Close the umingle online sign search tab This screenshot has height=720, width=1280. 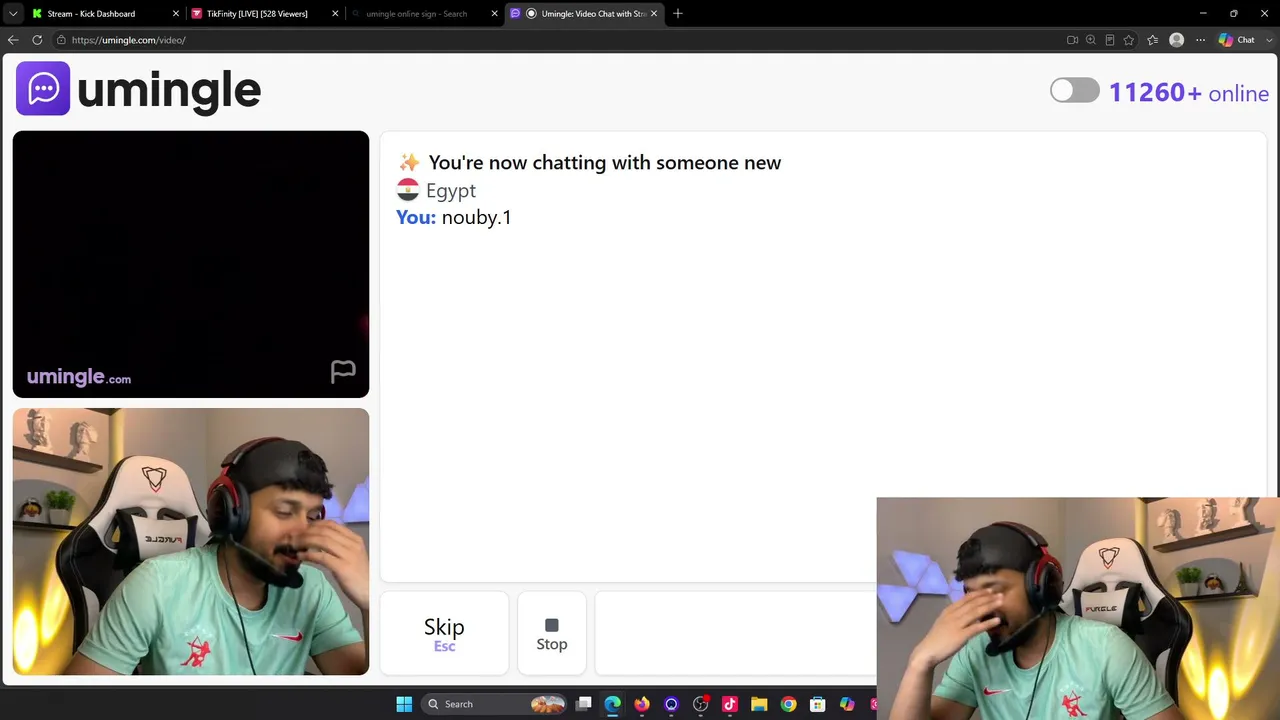494,14
